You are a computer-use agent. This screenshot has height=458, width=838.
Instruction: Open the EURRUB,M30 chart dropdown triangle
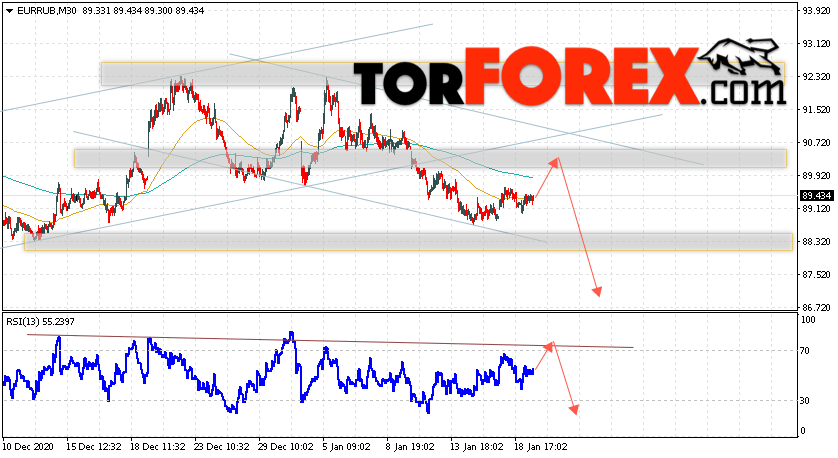(10, 11)
